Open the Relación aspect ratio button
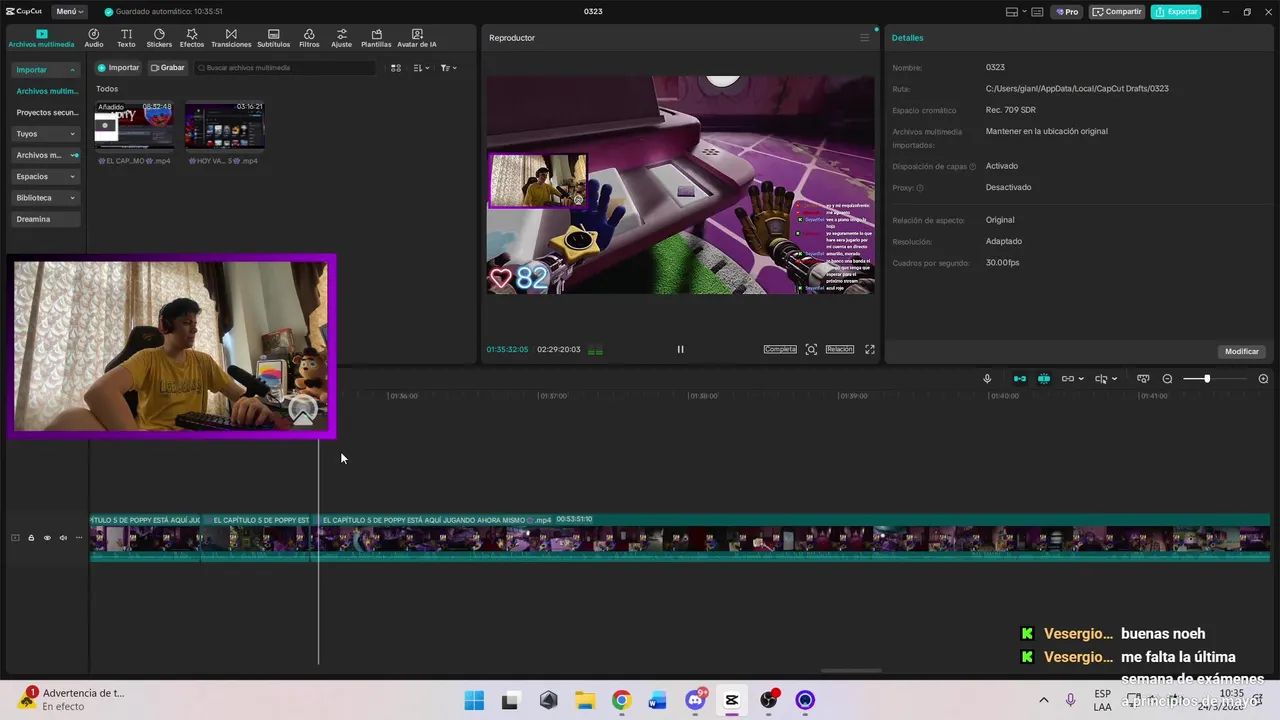The width and height of the screenshot is (1280, 720). 840,349
